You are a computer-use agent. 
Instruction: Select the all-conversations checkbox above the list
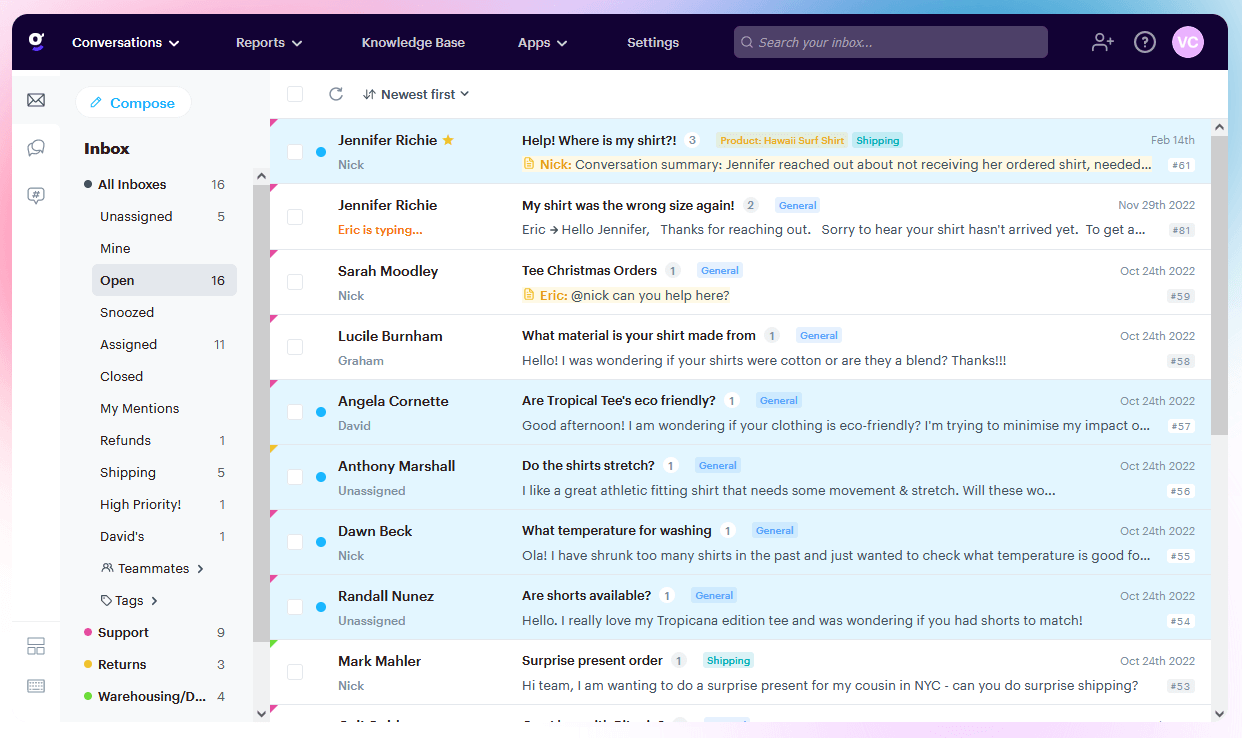(x=294, y=92)
